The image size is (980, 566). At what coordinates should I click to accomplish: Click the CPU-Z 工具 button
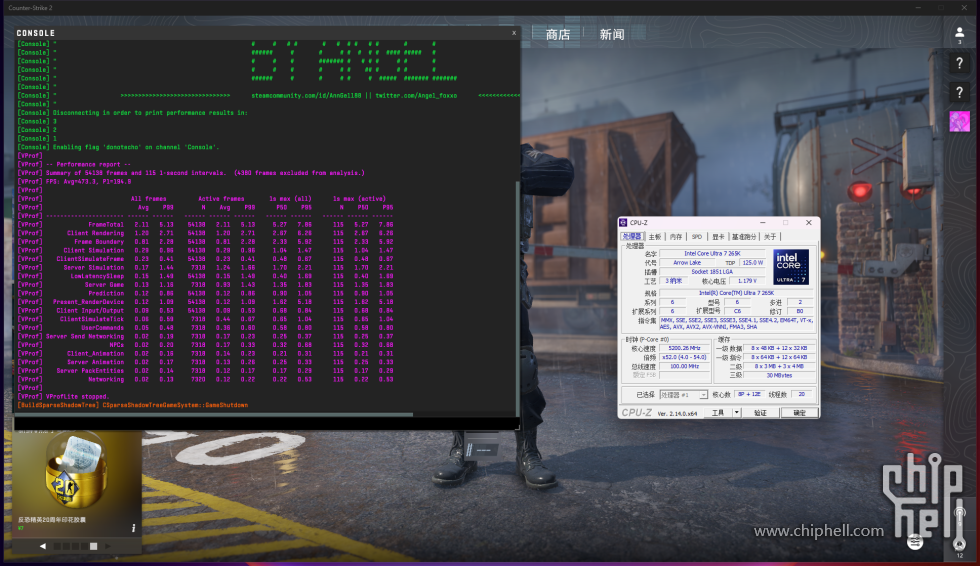coord(718,413)
